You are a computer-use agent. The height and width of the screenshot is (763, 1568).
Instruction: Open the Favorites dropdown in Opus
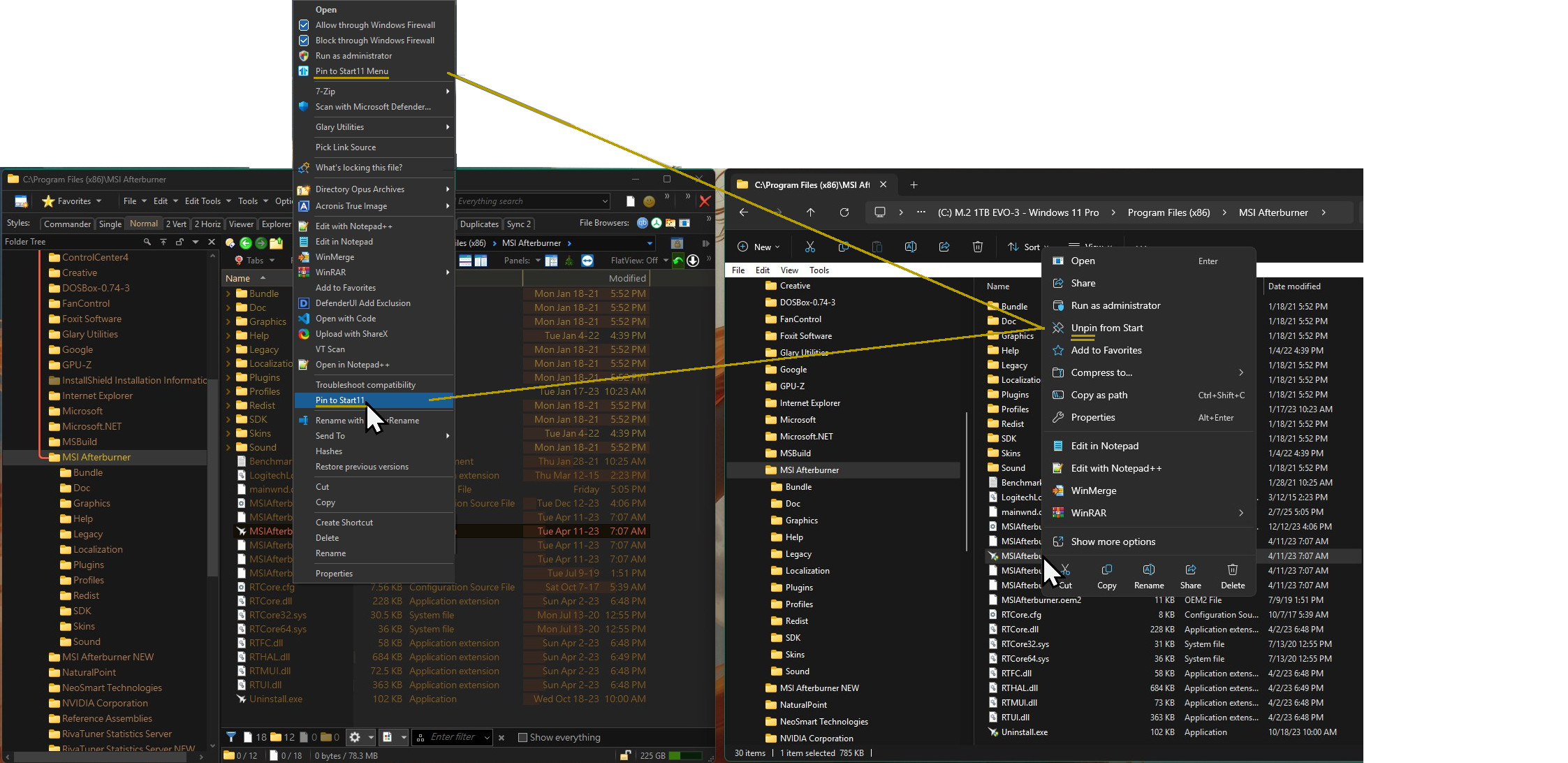72,201
